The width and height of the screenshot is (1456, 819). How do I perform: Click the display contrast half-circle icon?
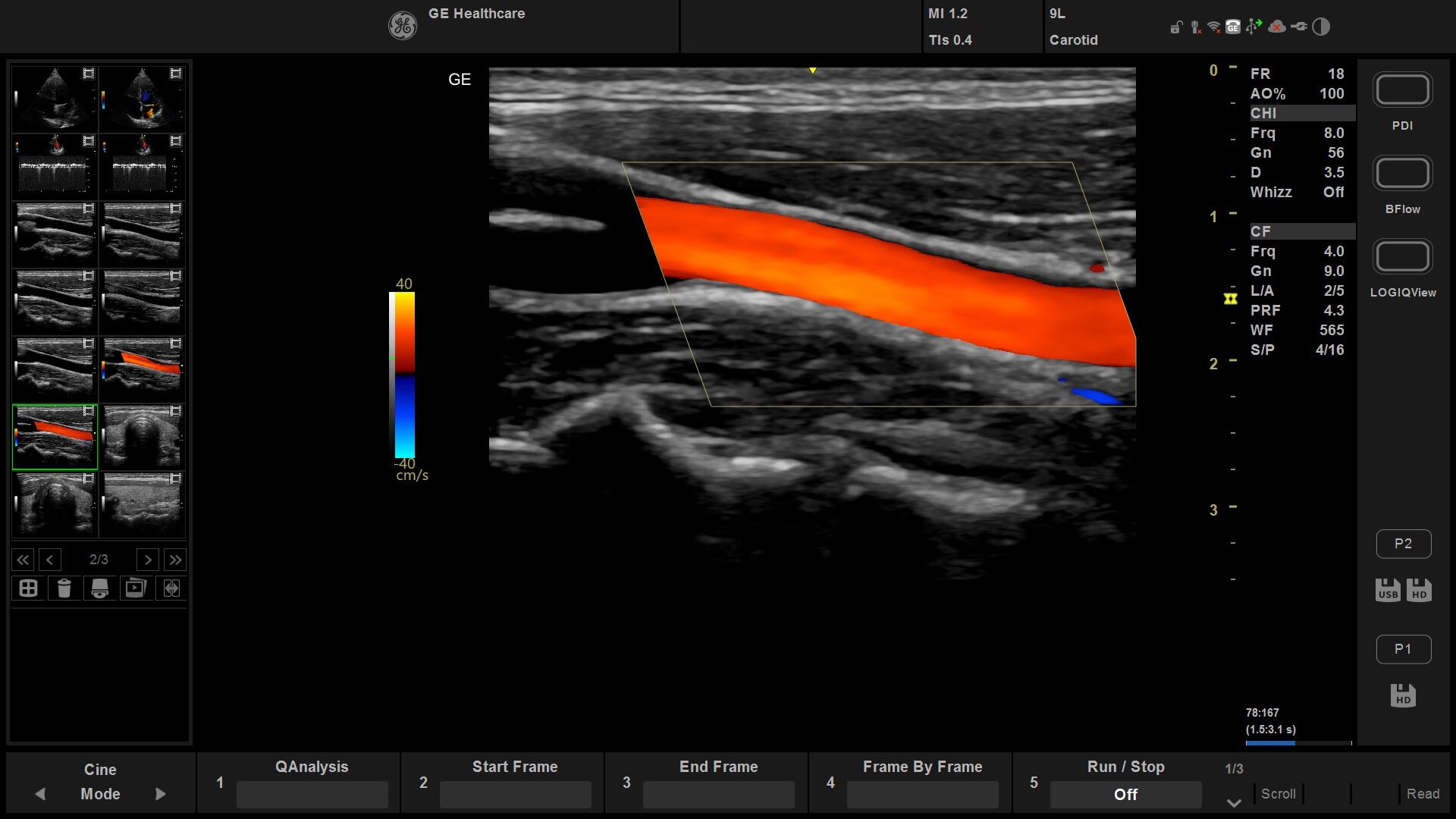(1321, 27)
